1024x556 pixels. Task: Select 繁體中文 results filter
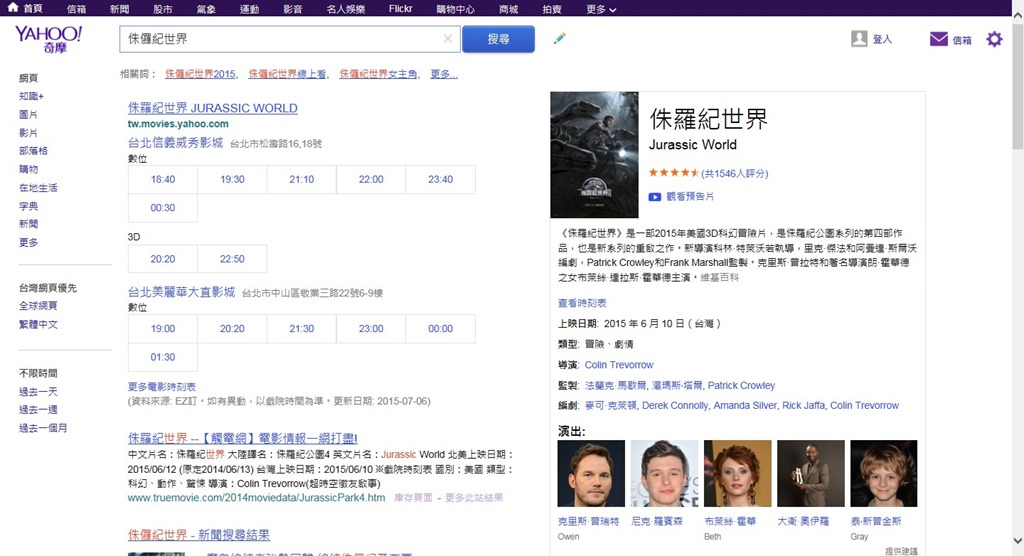tap(38, 324)
